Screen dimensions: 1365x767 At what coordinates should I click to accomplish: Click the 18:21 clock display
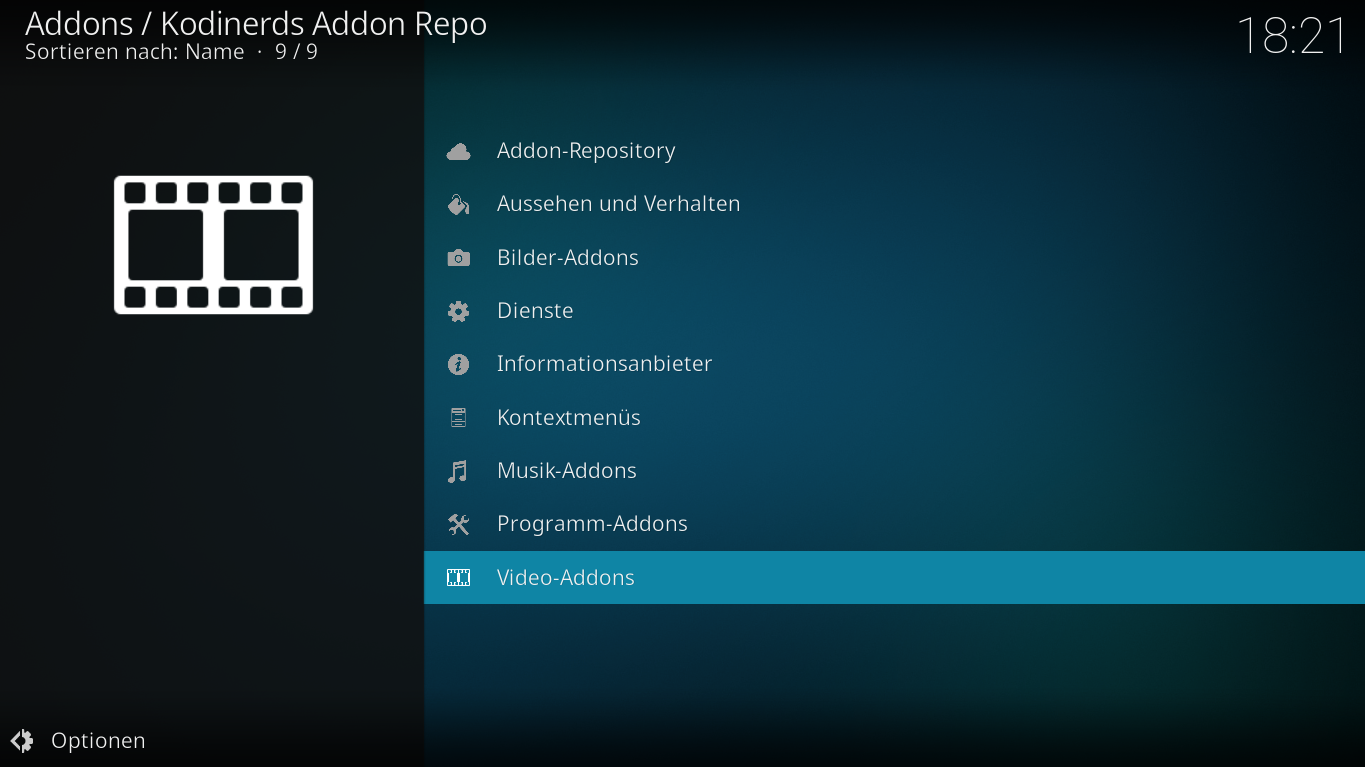click(1292, 36)
